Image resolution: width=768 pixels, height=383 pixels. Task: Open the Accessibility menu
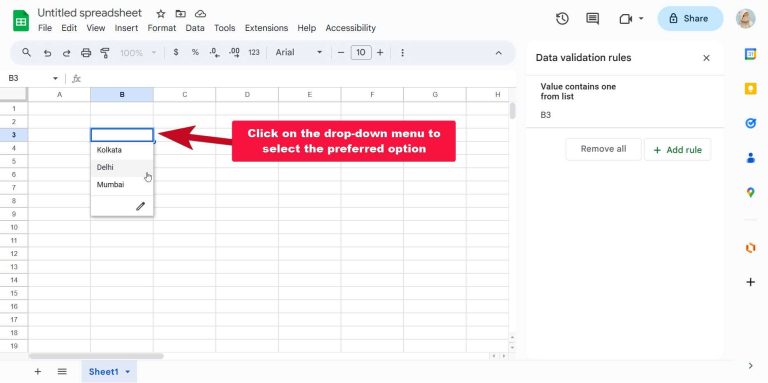(351, 28)
